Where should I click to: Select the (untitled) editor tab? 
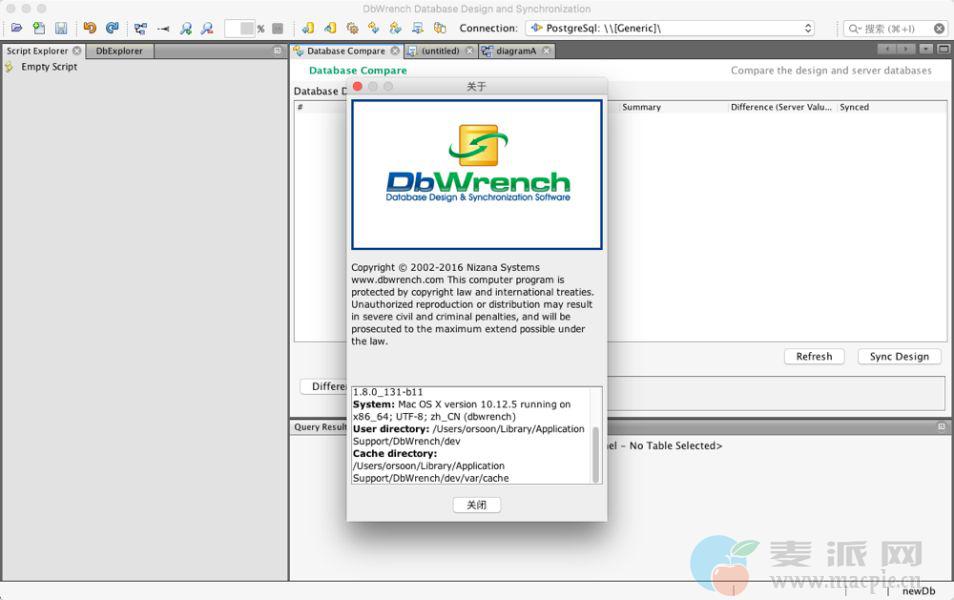point(439,50)
